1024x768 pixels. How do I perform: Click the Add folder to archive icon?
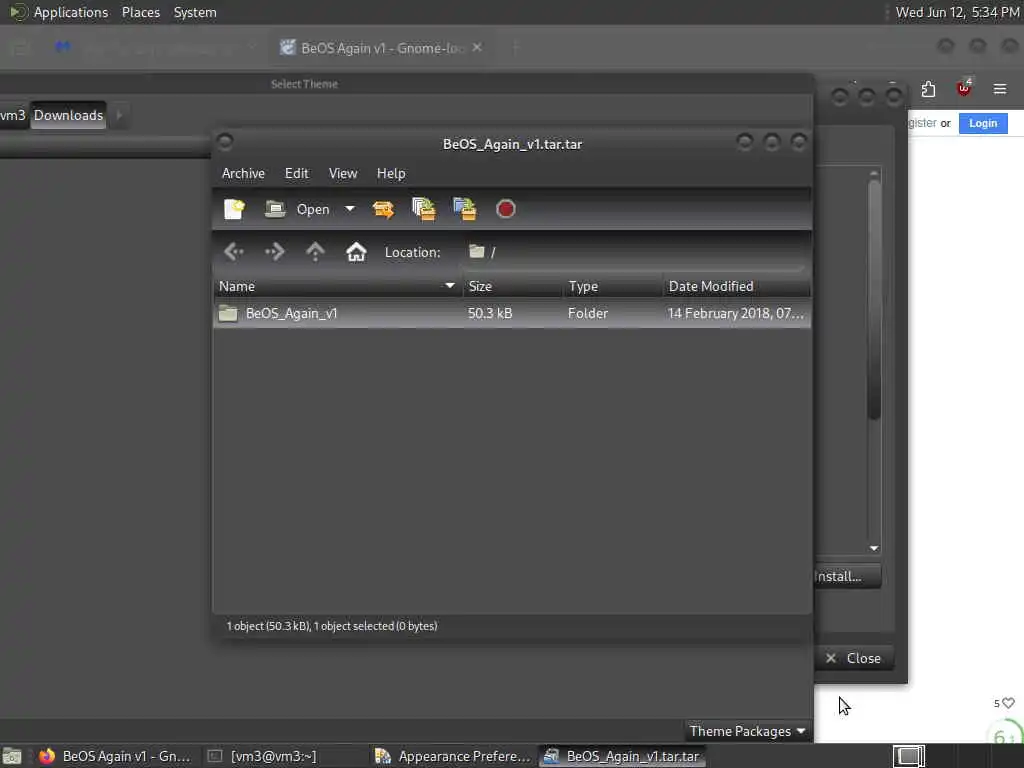[464, 209]
